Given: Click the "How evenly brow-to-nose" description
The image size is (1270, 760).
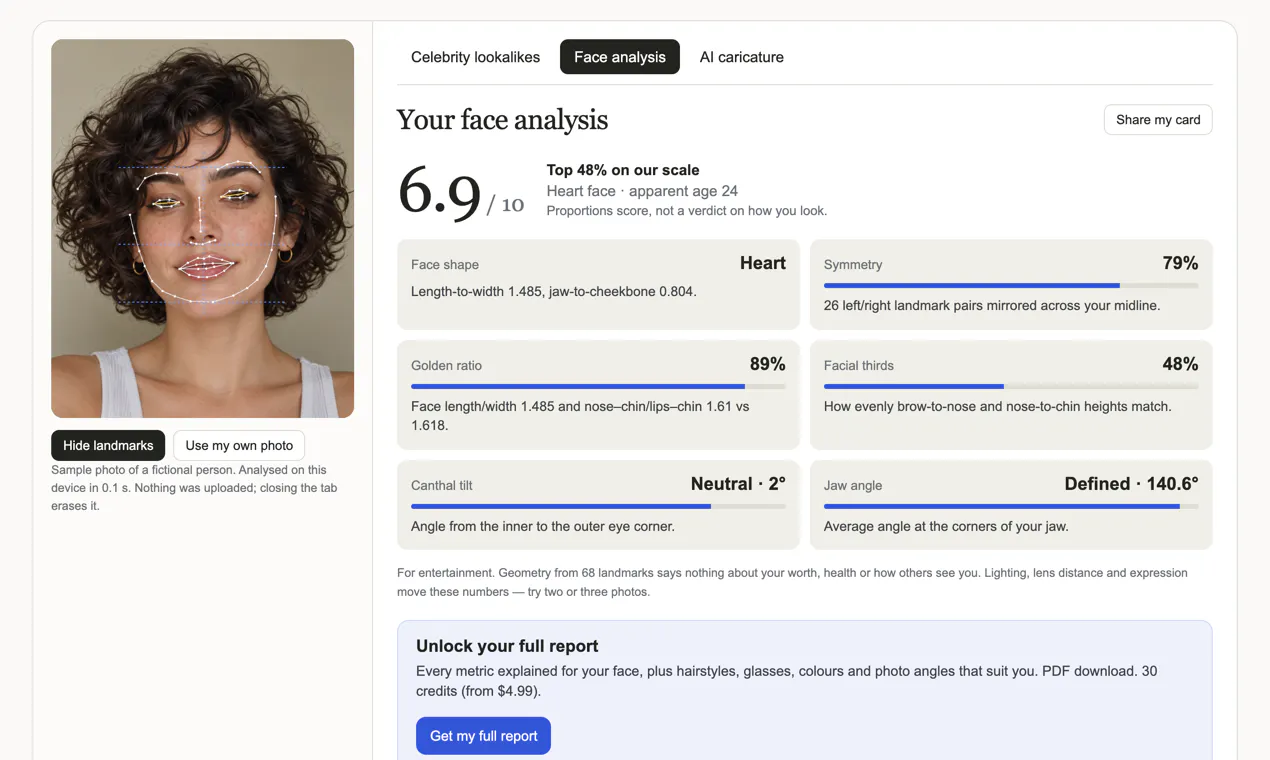Looking at the screenshot, I should pos(998,407).
